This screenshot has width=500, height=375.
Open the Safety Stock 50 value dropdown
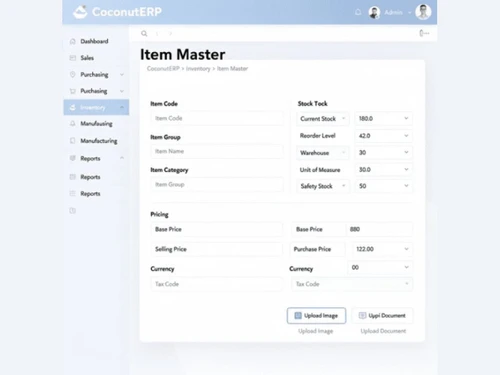pos(383,186)
